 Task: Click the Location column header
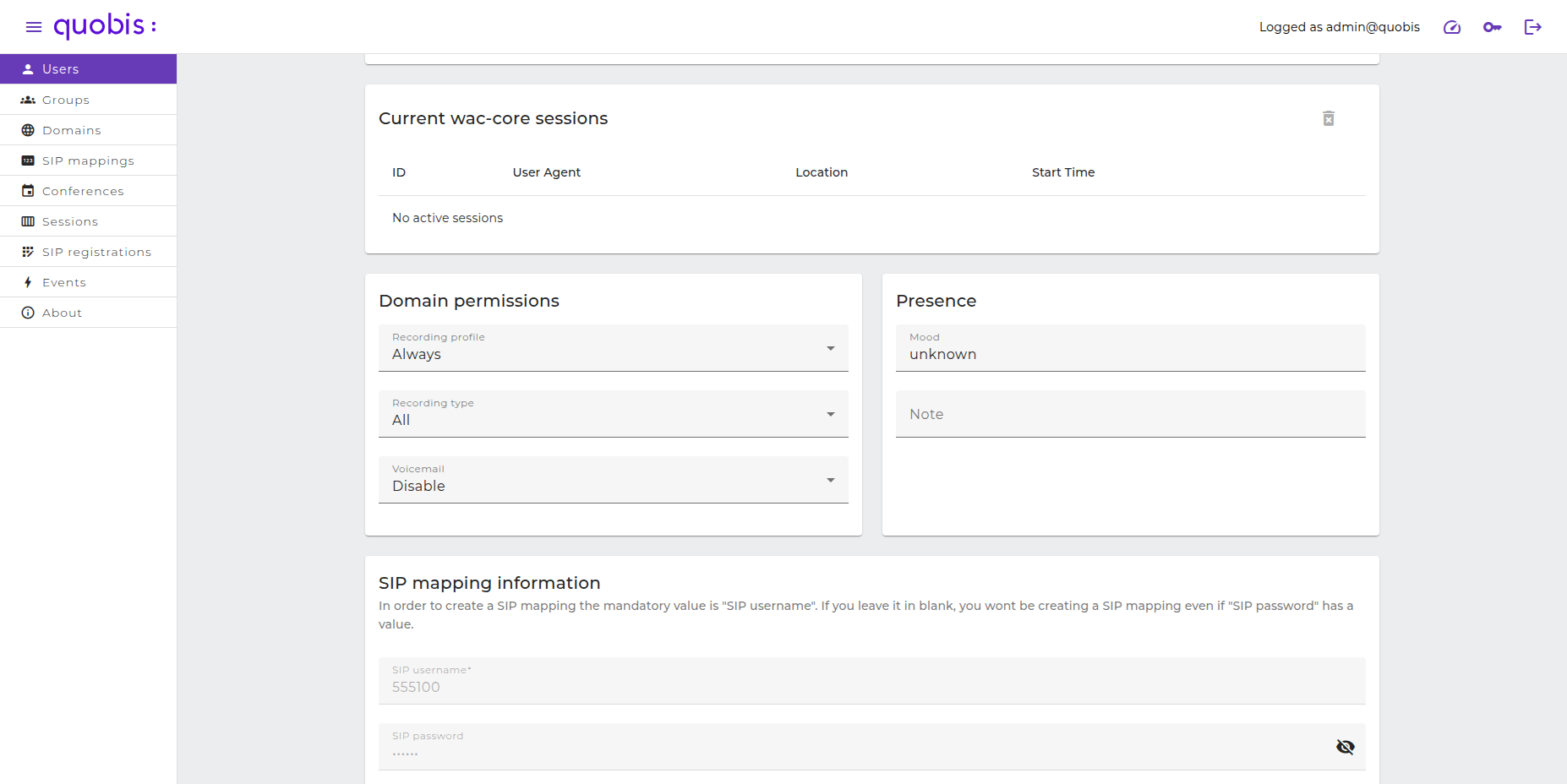click(x=822, y=172)
